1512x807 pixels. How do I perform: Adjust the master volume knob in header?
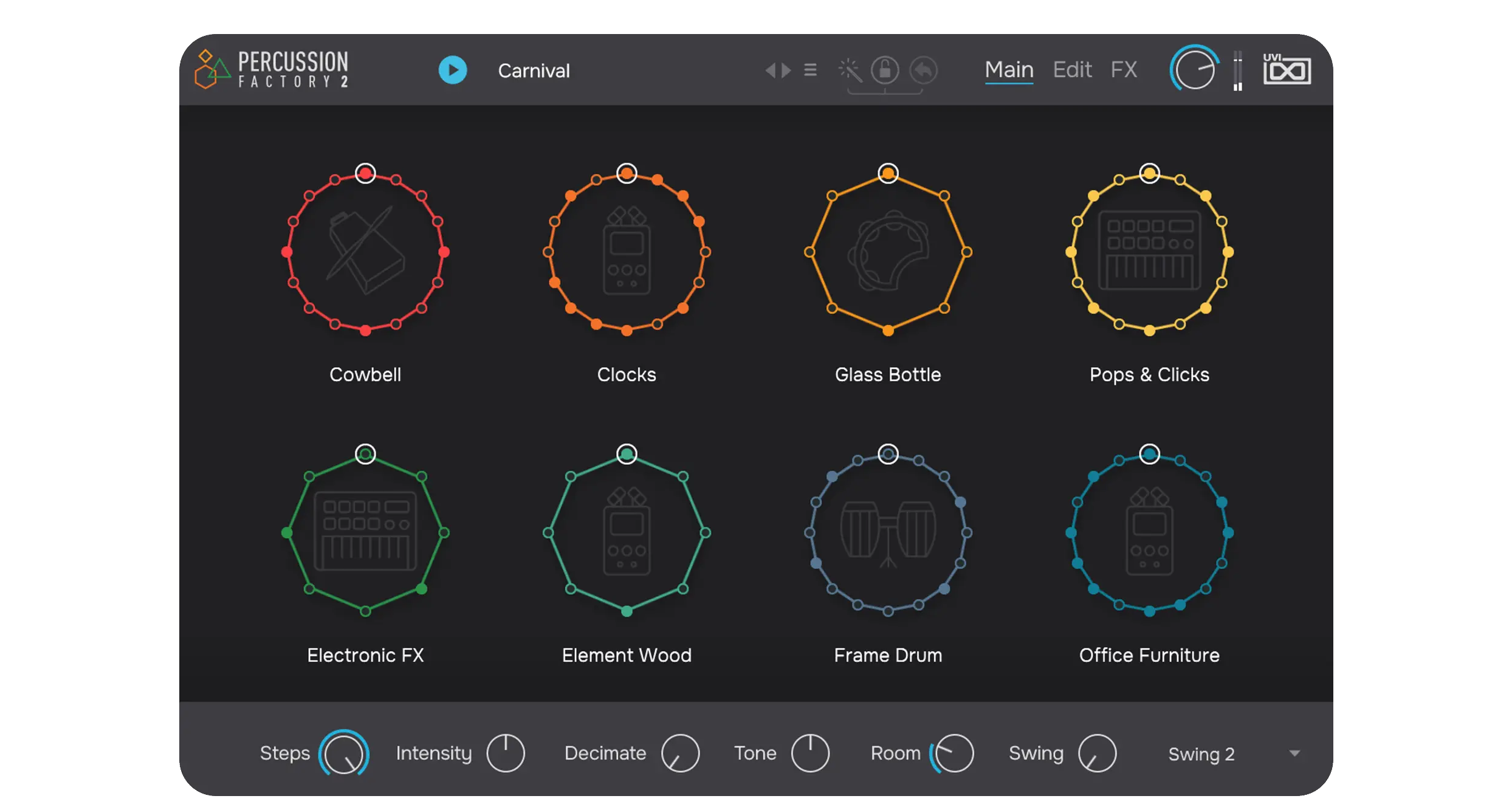point(1194,69)
